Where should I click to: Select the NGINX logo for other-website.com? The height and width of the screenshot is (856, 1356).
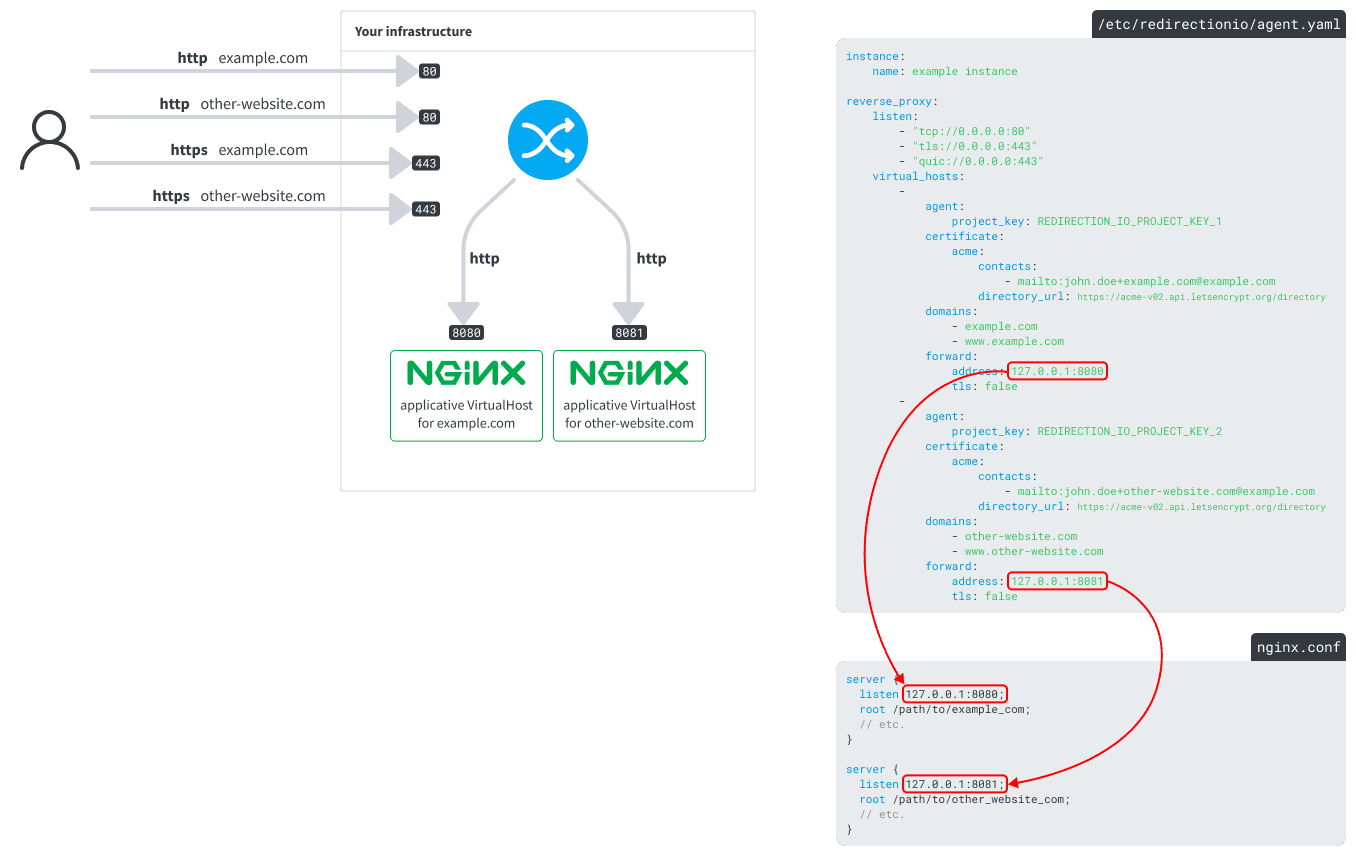(x=629, y=371)
